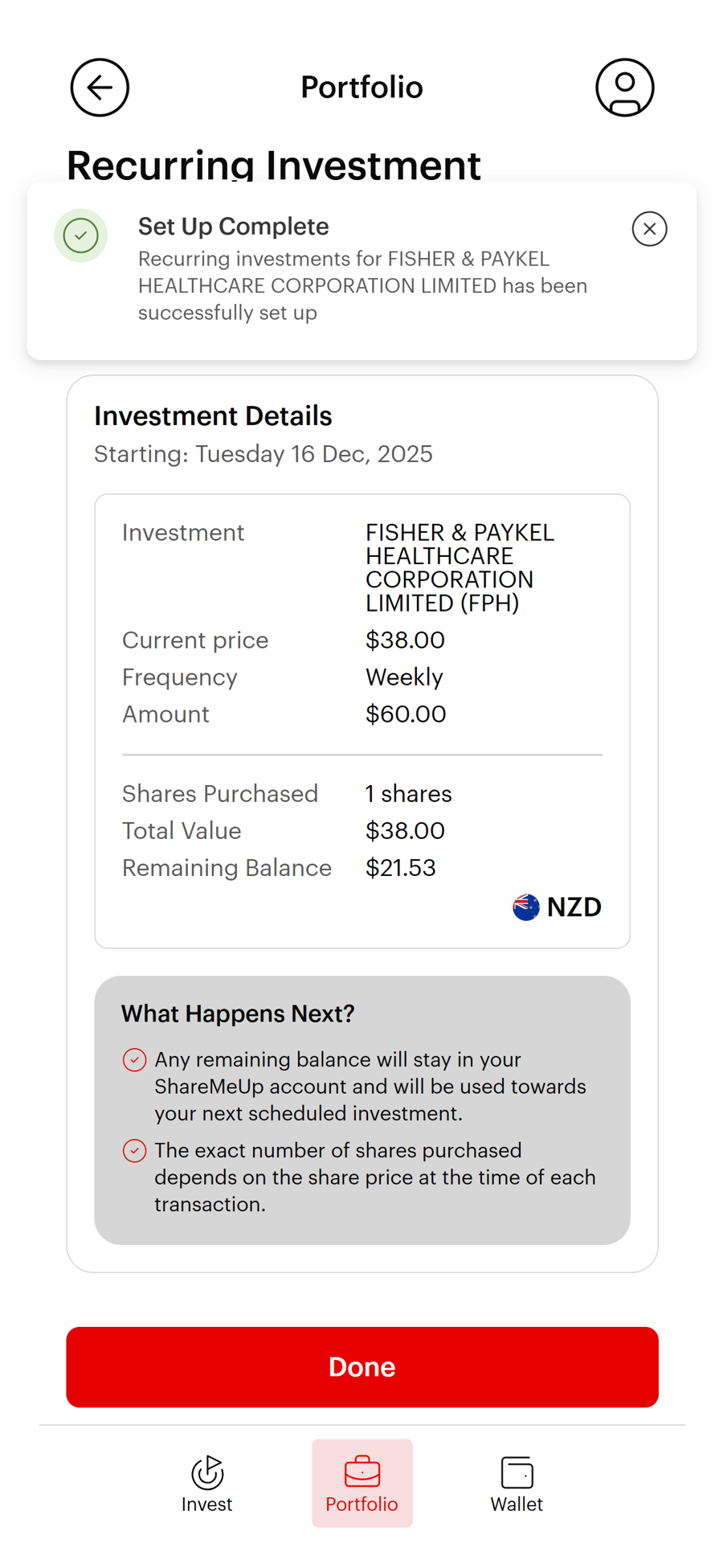Select the Portfolio tab in bottom bar
The height and width of the screenshot is (1568, 723).
362,1483
